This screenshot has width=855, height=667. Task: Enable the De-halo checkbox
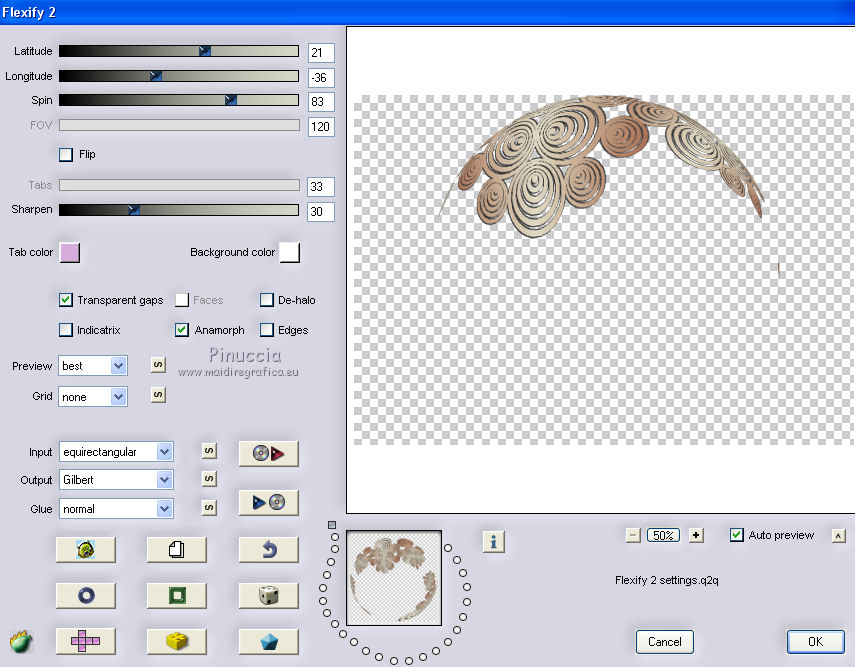[267, 299]
